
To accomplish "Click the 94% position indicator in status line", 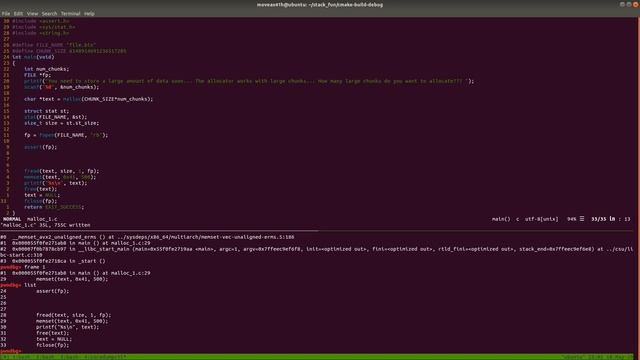I will 571,219.
